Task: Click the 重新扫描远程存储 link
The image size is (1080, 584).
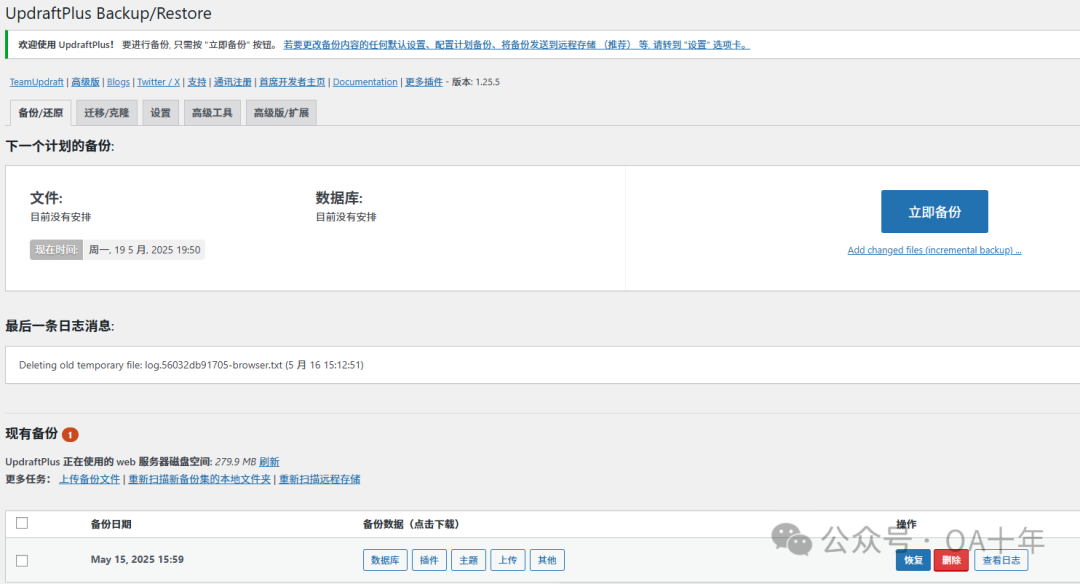Action: tap(320, 479)
